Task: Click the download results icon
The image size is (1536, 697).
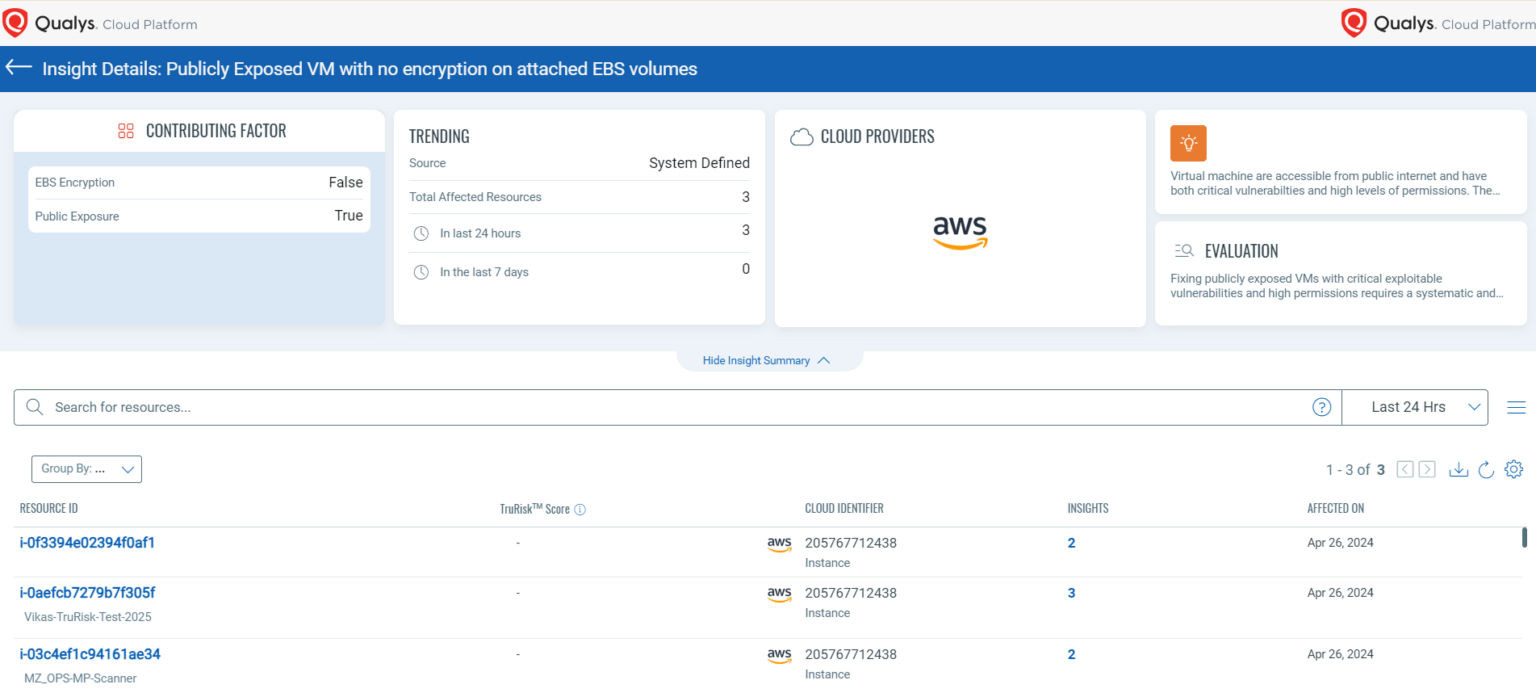Action: click(1459, 468)
